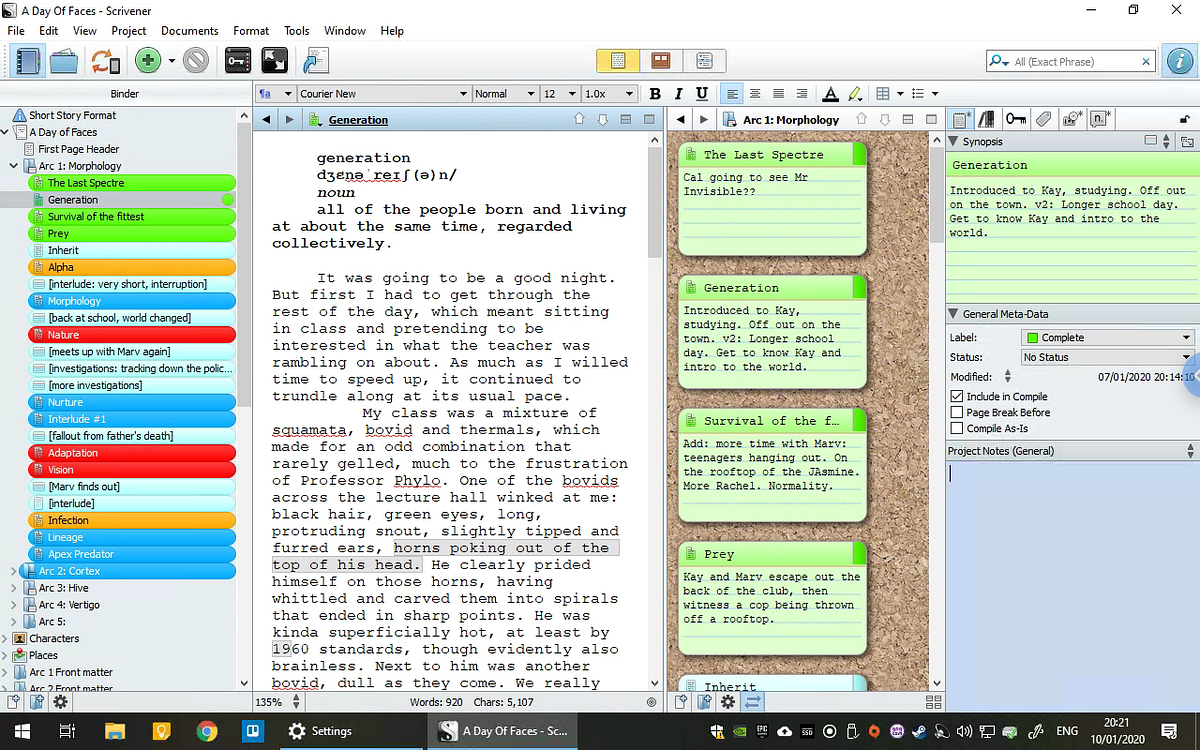Open text color picker
Screen dimensions: 1200x750
[830, 94]
